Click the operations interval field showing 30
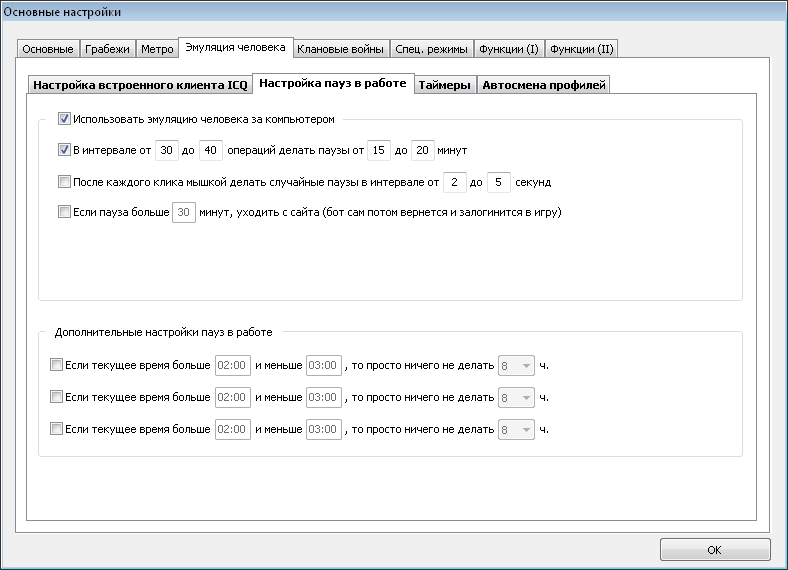This screenshot has height=570, width=788. 167,150
